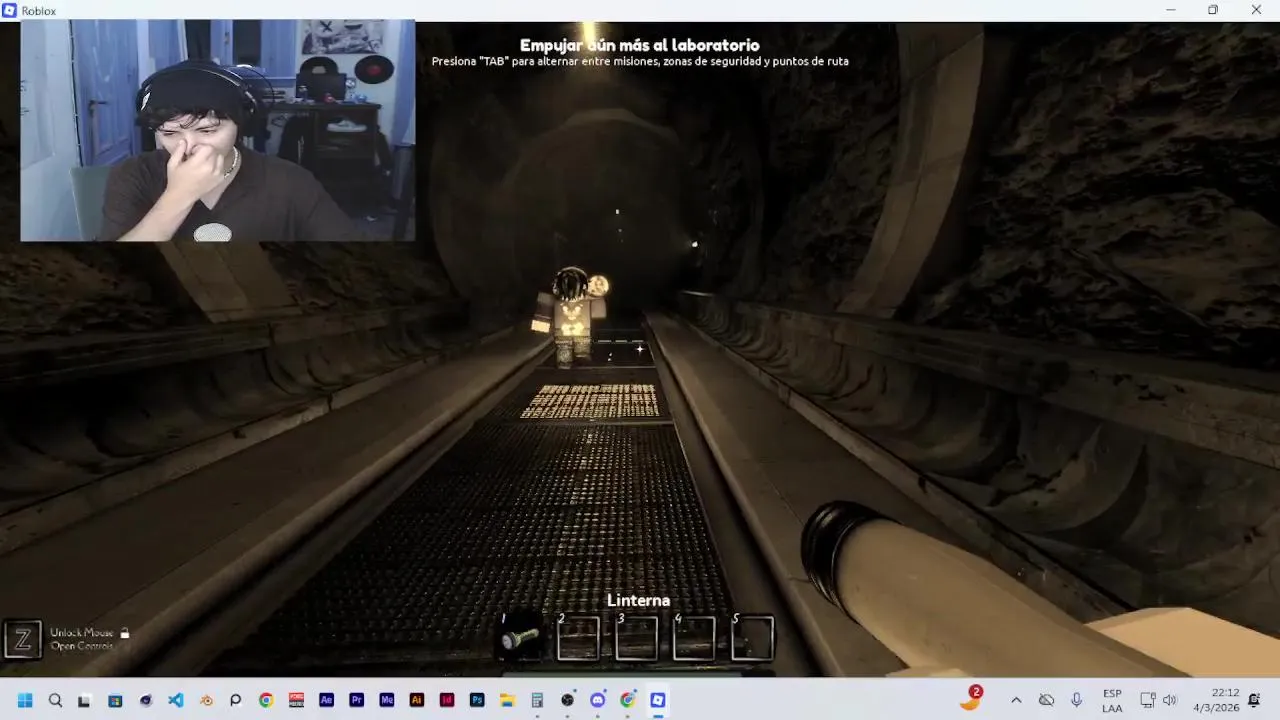Open the Calculator from taskbar
Viewport: 1280px width, 720px height.
(537, 700)
